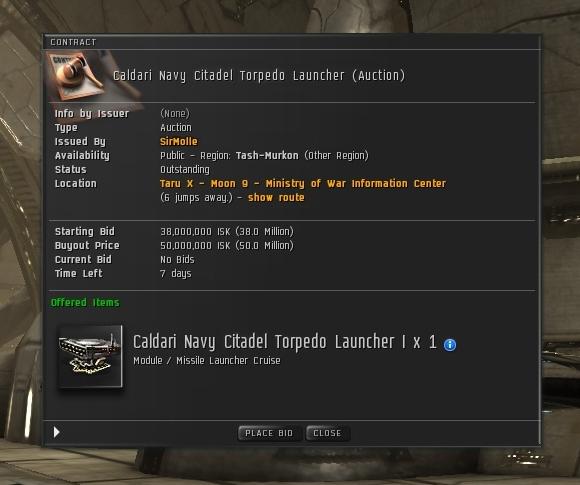Image resolution: width=580 pixels, height=485 pixels.
Task: Click the auction gavel contract icon
Action: [77, 75]
